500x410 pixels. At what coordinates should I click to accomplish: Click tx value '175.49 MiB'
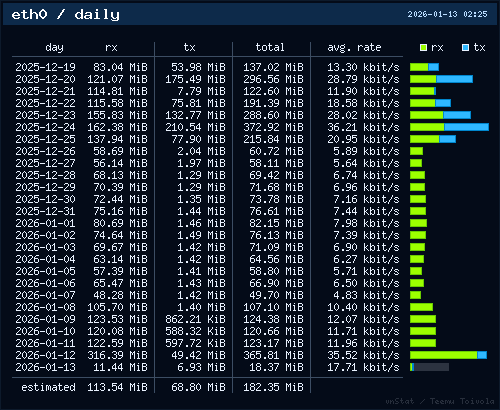pyautogui.click(x=195, y=79)
